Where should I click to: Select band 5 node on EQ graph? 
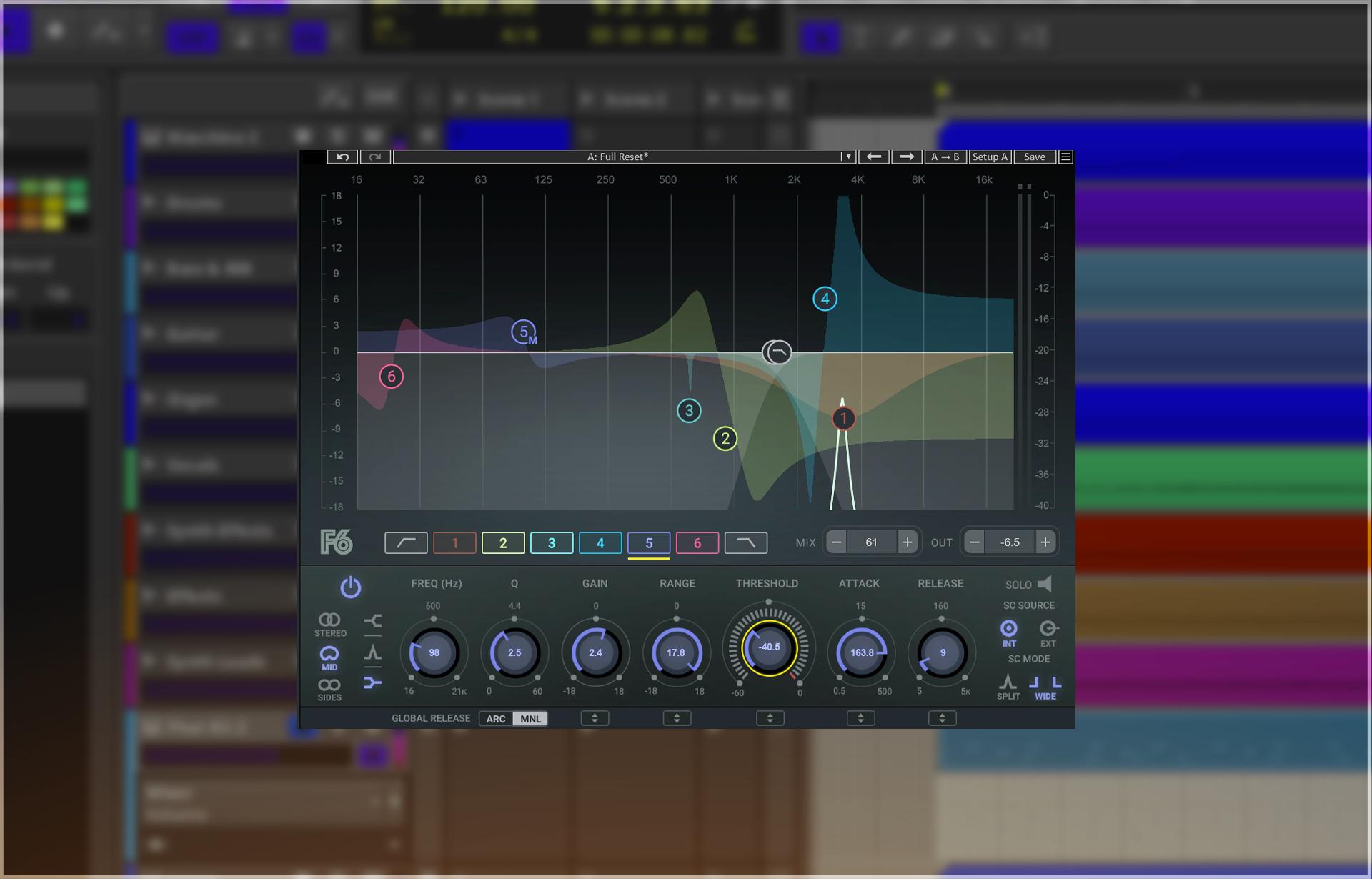[x=524, y=332]
